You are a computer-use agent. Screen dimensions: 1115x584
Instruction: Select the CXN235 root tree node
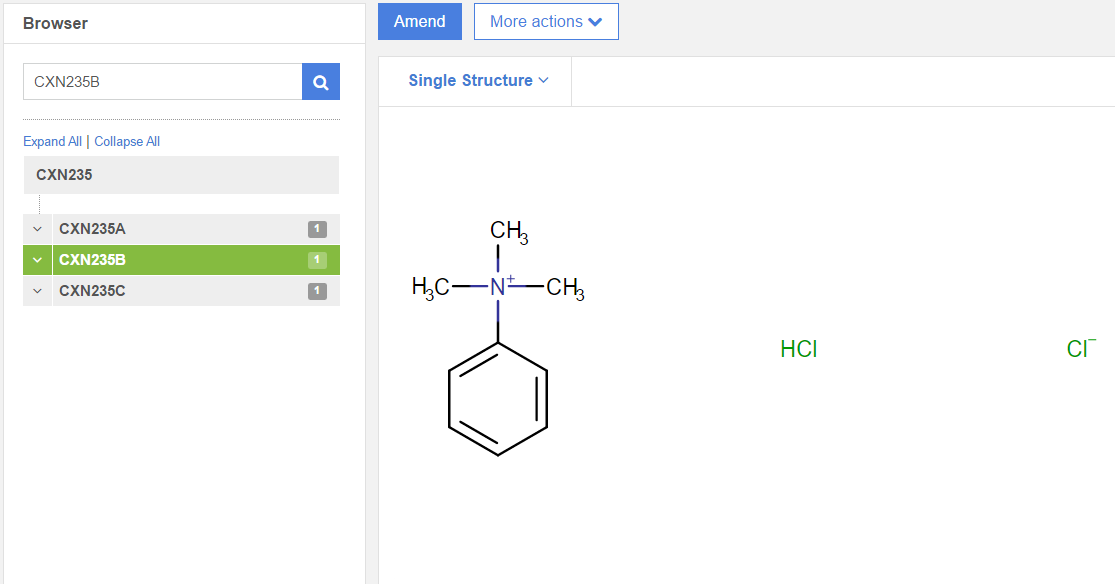pos(64,175)
